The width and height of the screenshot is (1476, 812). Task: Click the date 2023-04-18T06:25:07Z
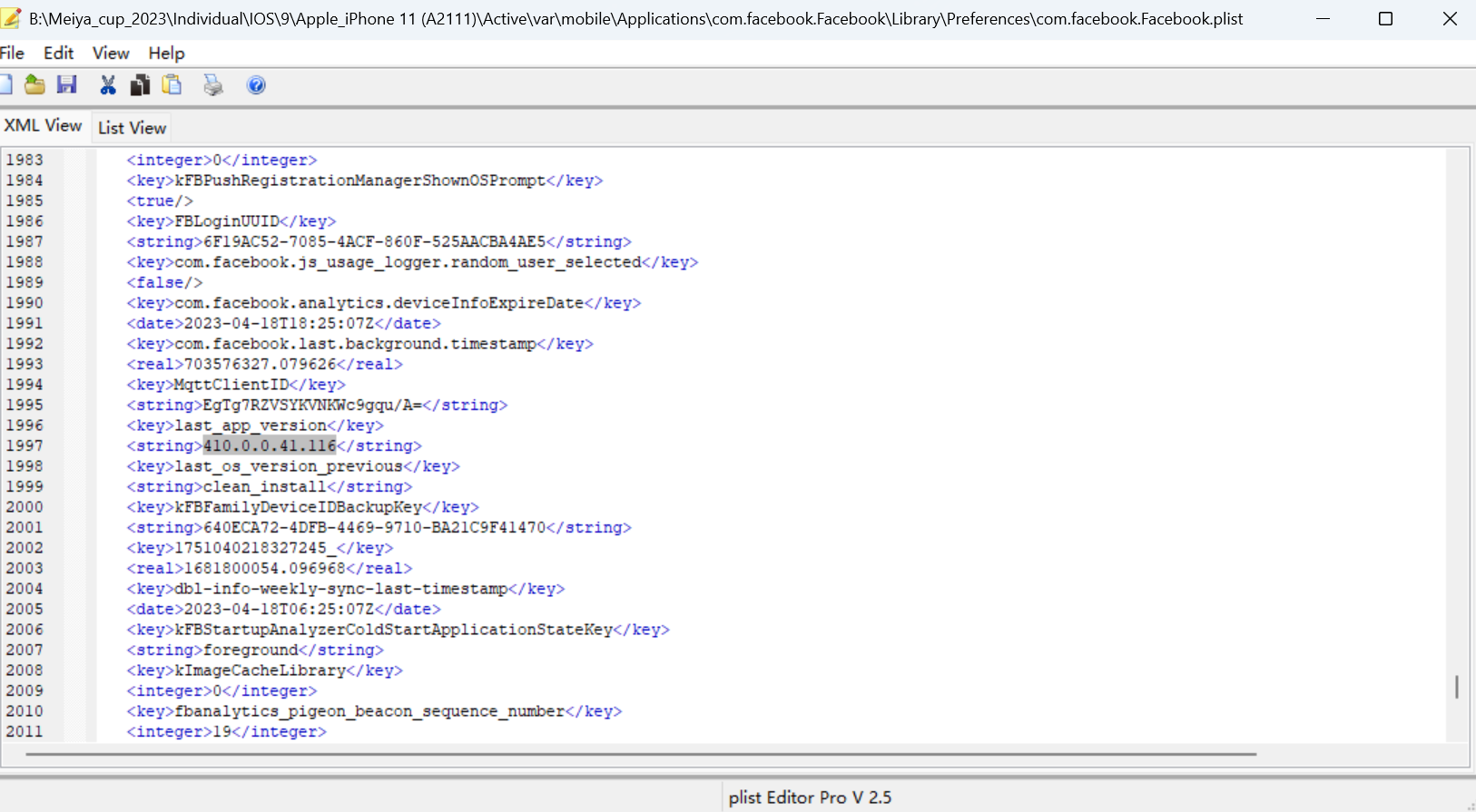279,609
